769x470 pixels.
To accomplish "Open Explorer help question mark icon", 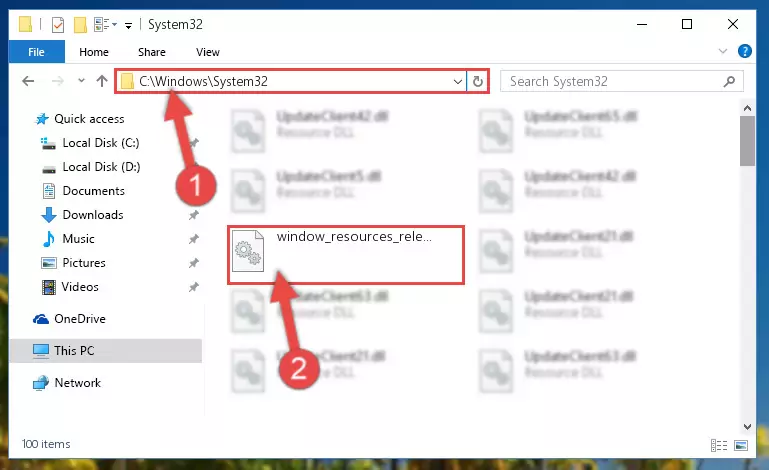I will pyautogui.click(x=744, y=51).
